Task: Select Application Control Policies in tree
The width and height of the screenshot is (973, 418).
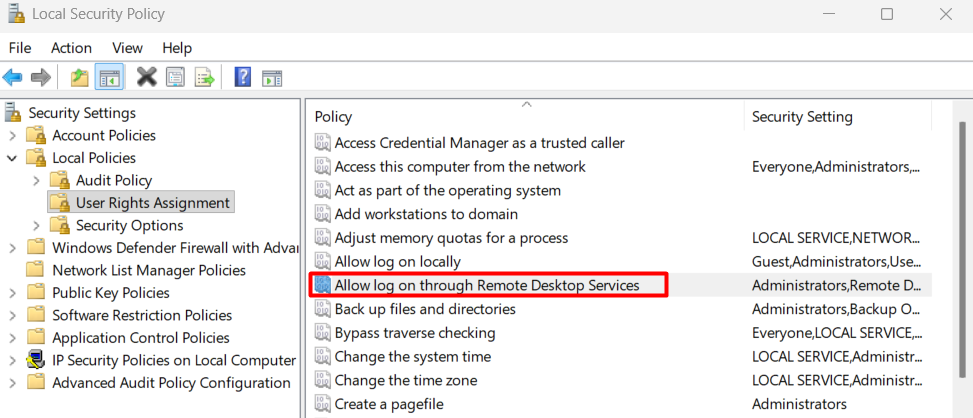Action: click(x=141, y=338)
